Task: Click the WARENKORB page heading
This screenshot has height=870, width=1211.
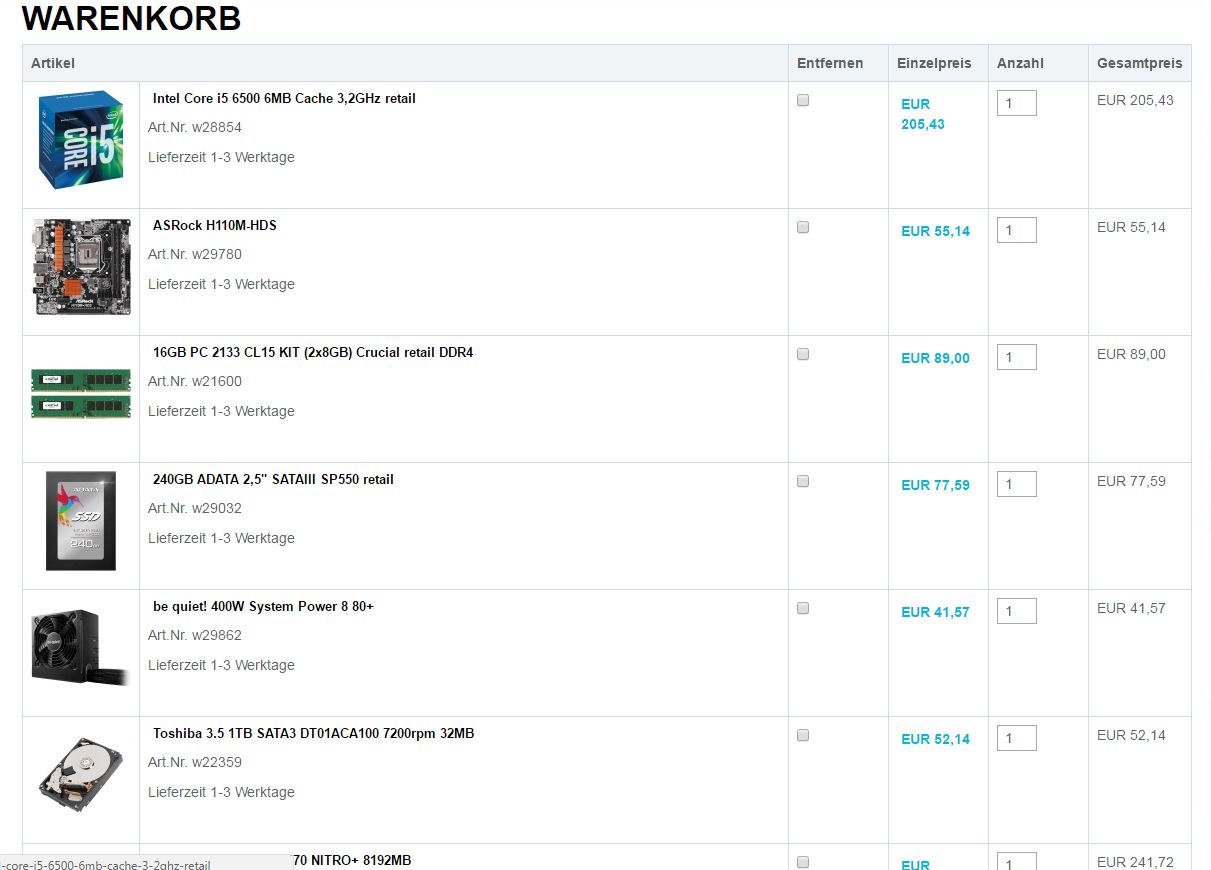Action: (x=131, y=18)
